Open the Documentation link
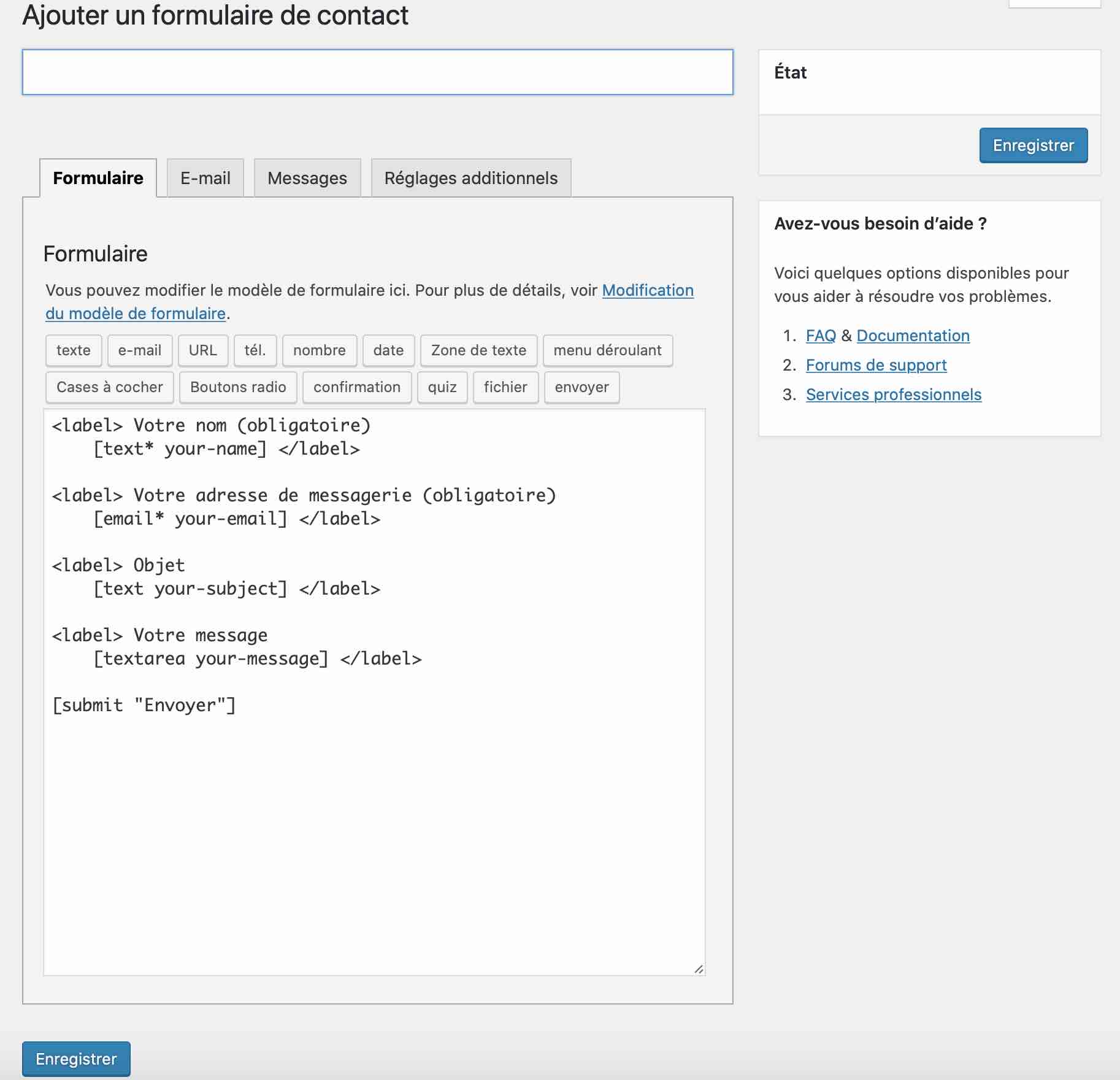 913,335
